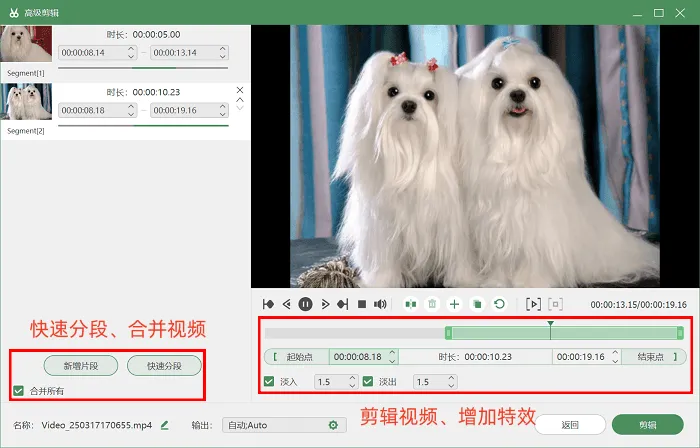Viewport: 700px width, 448px height.
Task: Click Segment[1] duration text 00:00:05.00
Action: [156, 34]
